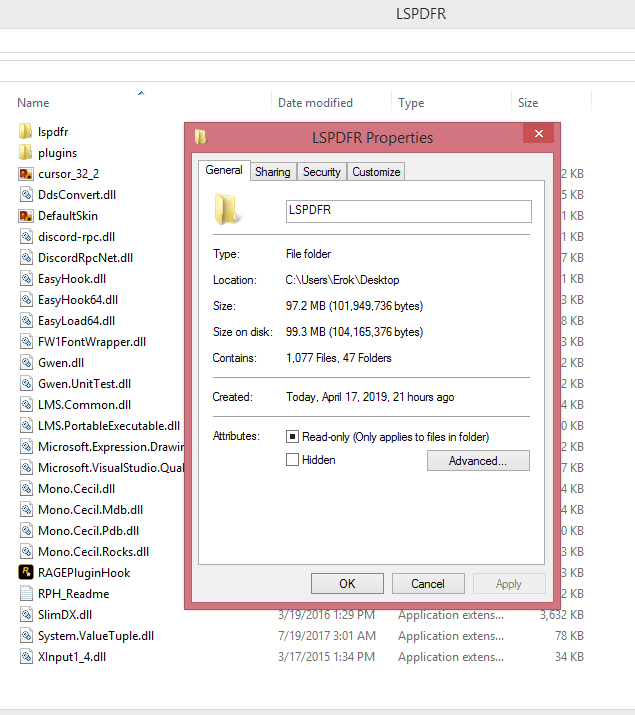This screenshot has height=715, width=635.
Task: Sort files by Date modified column
Action: pos(315,103)
